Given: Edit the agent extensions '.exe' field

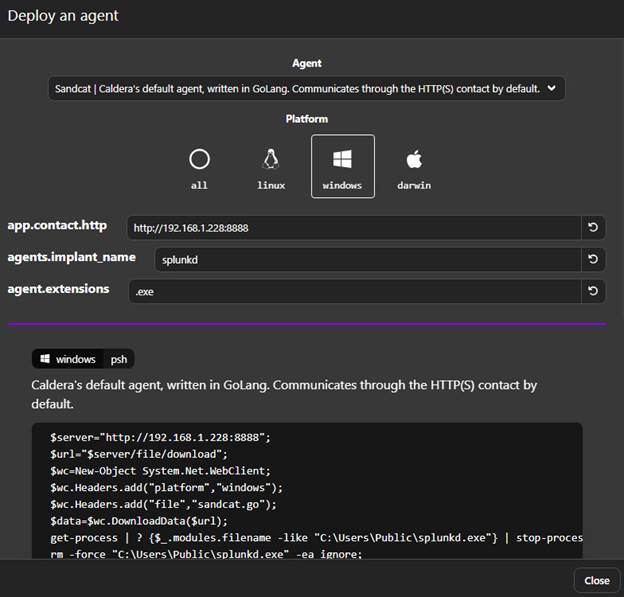Looking at the screenshot, I should point(355,291).
